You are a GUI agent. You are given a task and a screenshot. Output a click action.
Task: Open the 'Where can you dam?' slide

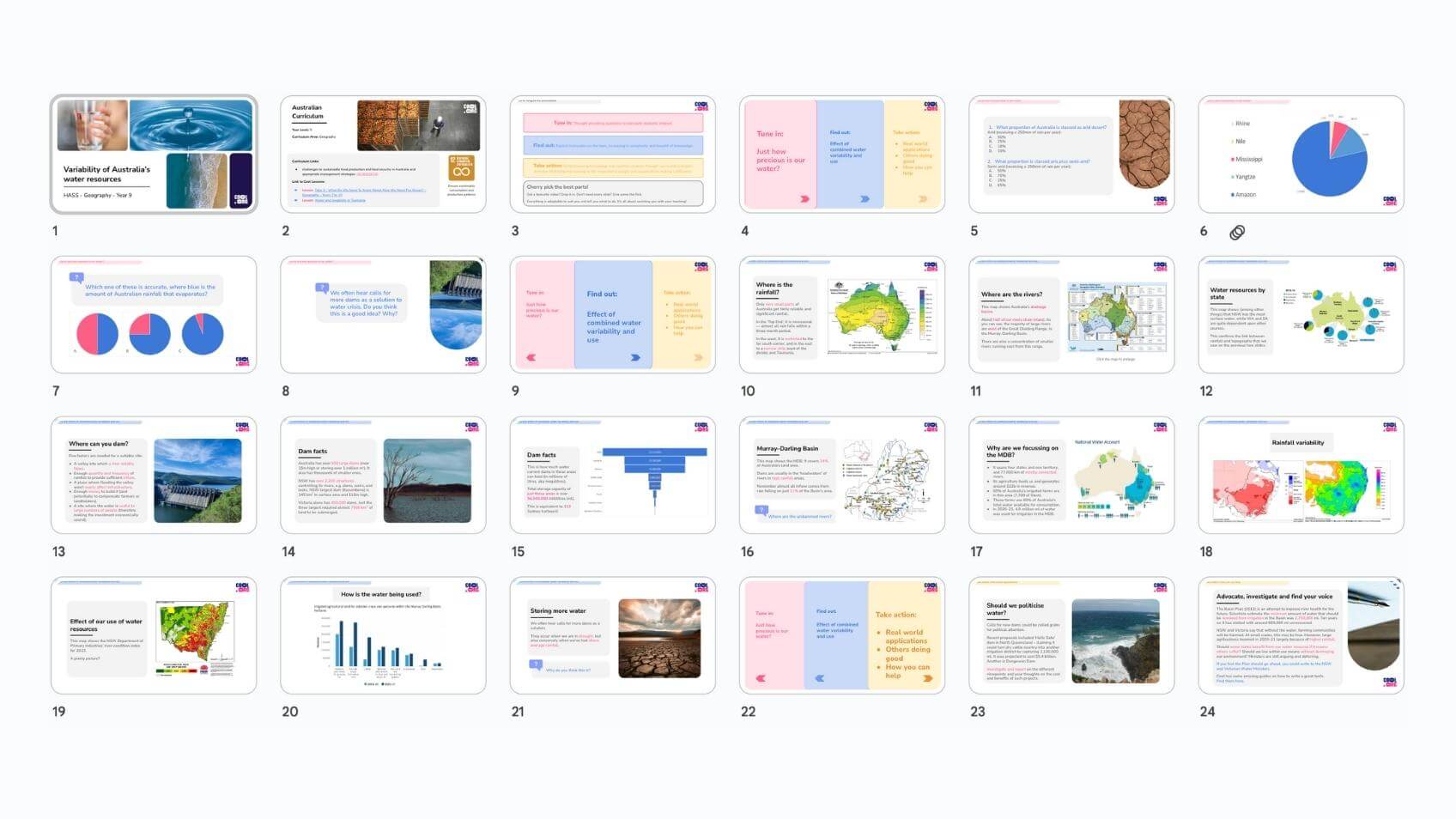click(154, 475)
